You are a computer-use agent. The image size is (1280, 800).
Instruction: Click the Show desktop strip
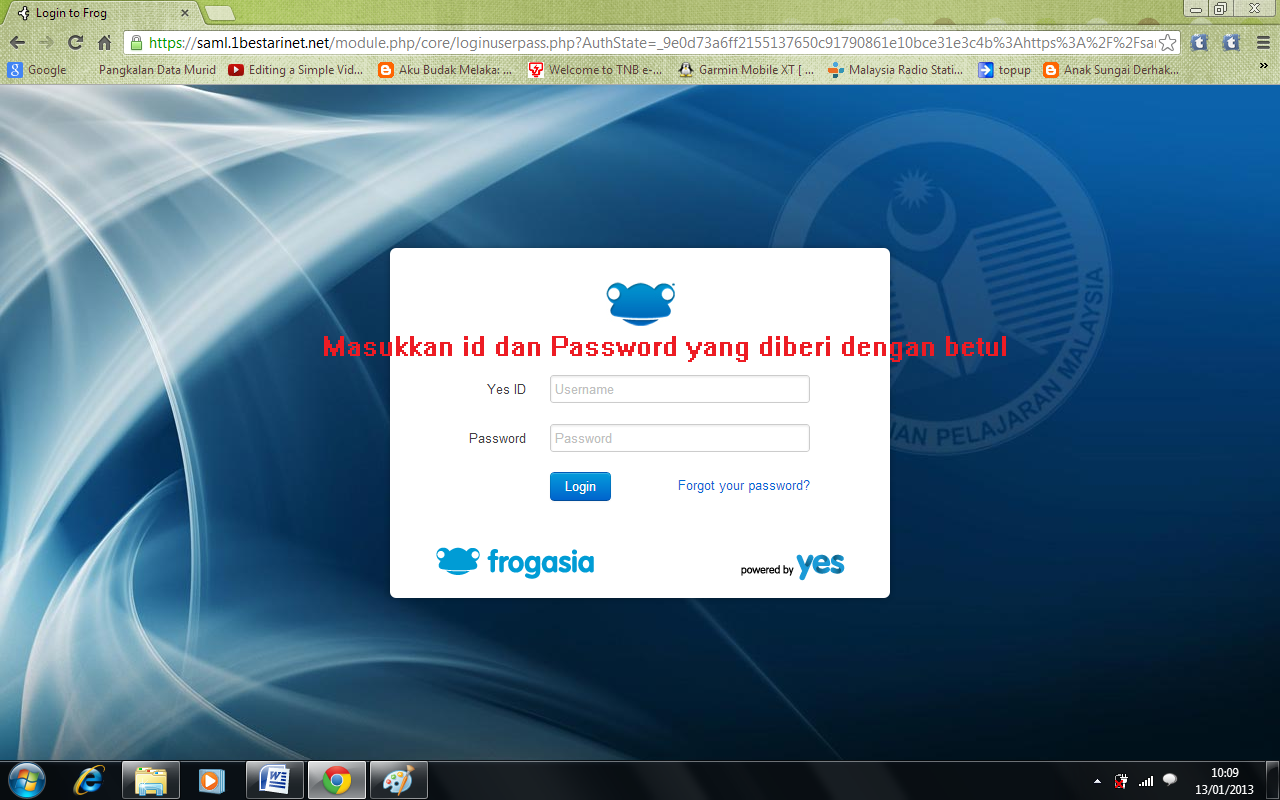(x=1272, y=780)
